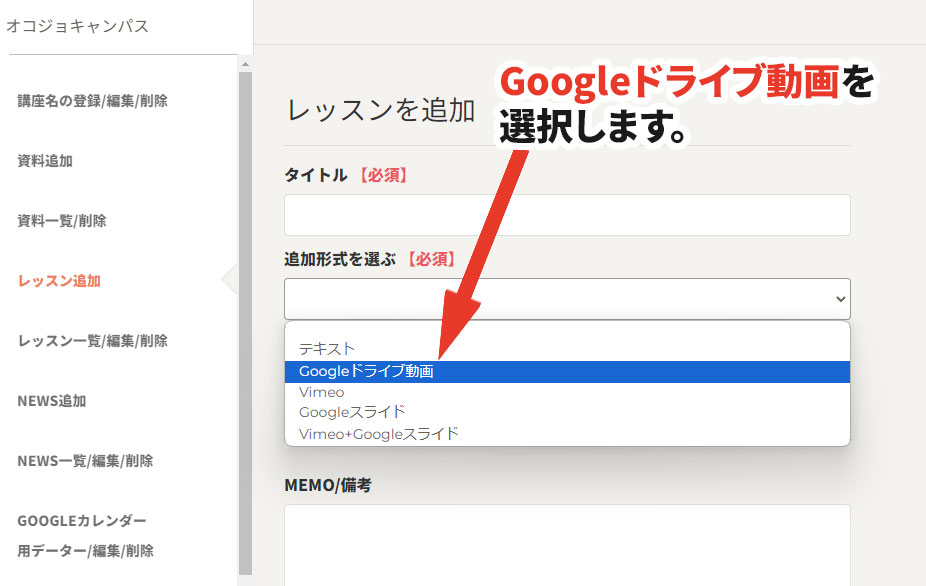
Task: Open NEWS一覧/編集/削除 sidebar page
Action: coord(85,461)
